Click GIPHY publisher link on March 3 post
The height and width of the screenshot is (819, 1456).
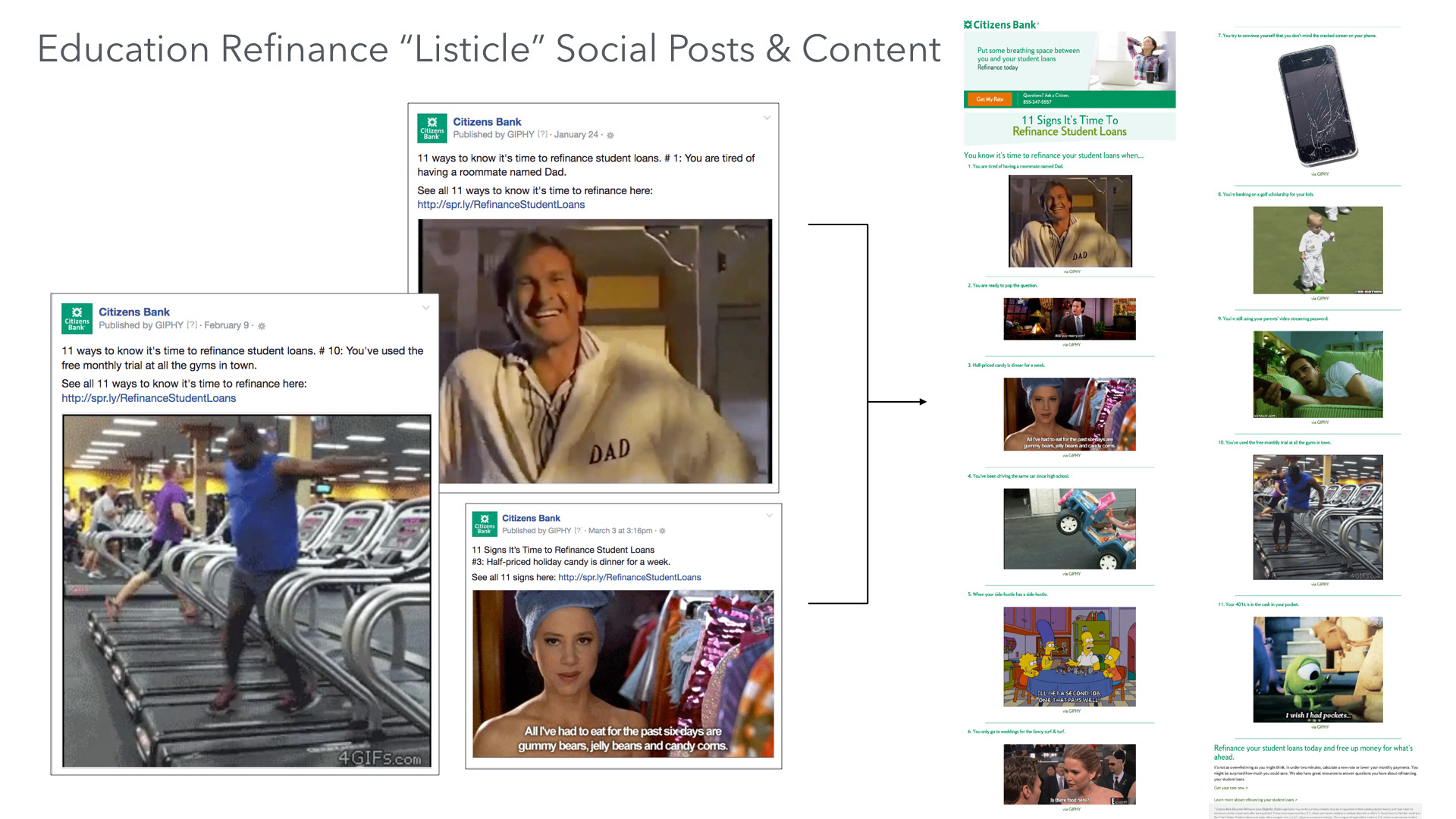(x=560, y=531)
